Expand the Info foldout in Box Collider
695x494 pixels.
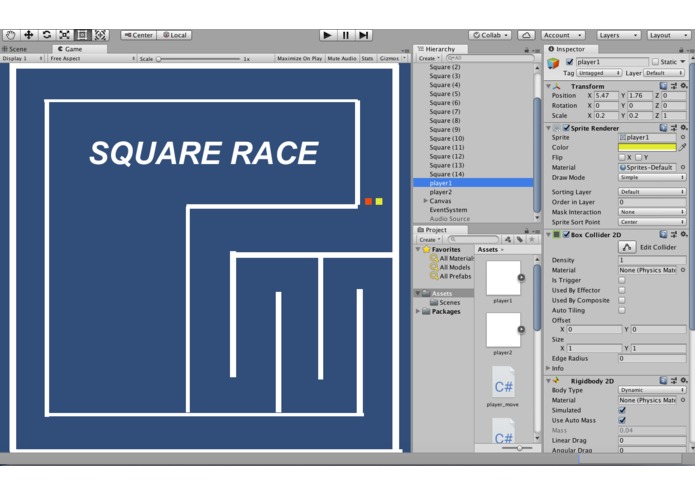[x=548, y=368]
